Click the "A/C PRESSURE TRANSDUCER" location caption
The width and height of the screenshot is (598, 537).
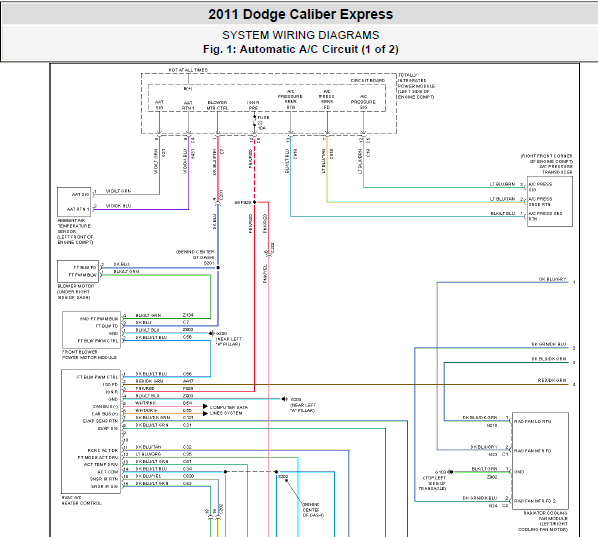tap(547, 164)
